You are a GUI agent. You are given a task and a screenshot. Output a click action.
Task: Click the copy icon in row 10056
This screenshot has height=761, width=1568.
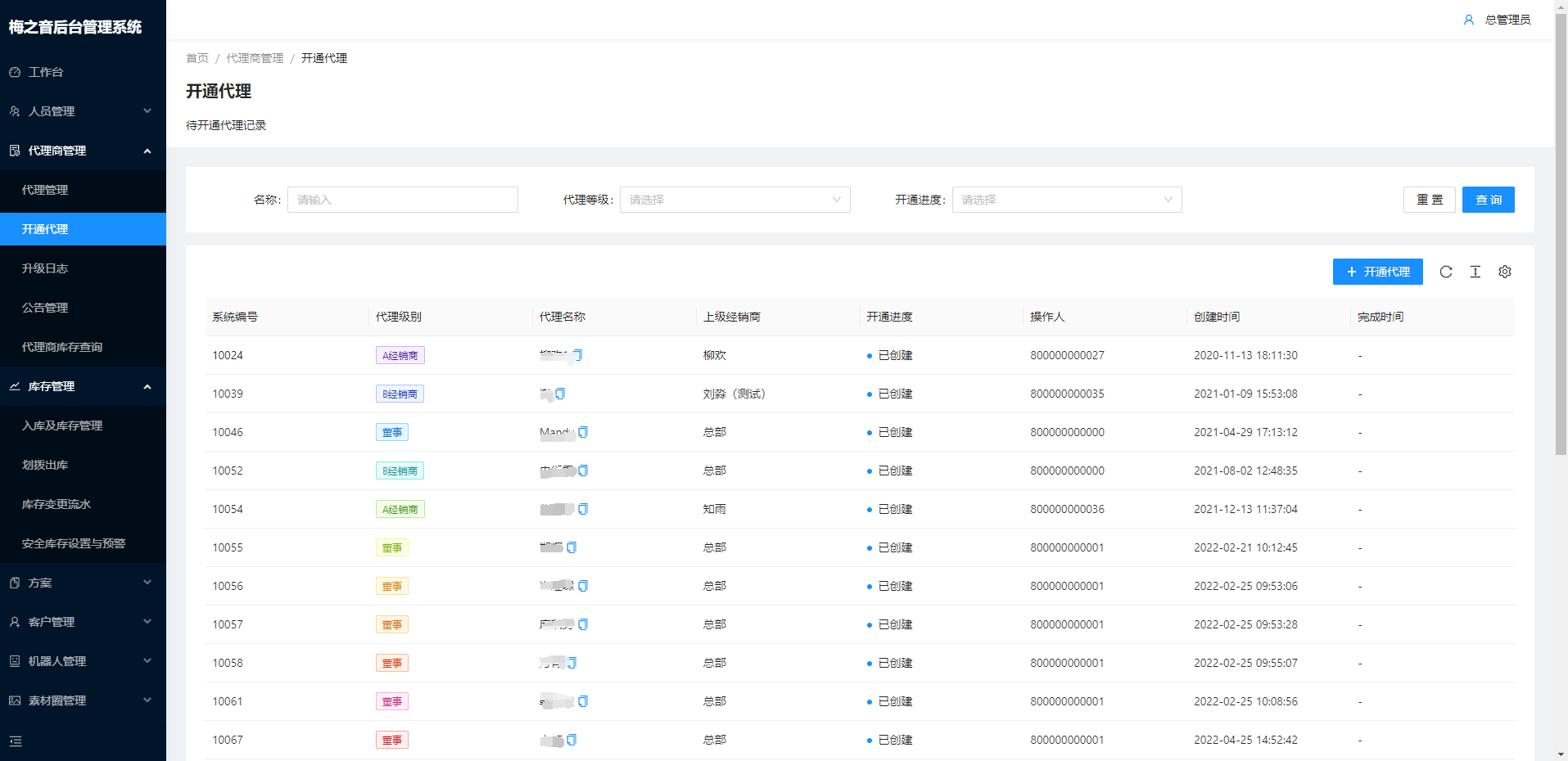pos(583,586)
